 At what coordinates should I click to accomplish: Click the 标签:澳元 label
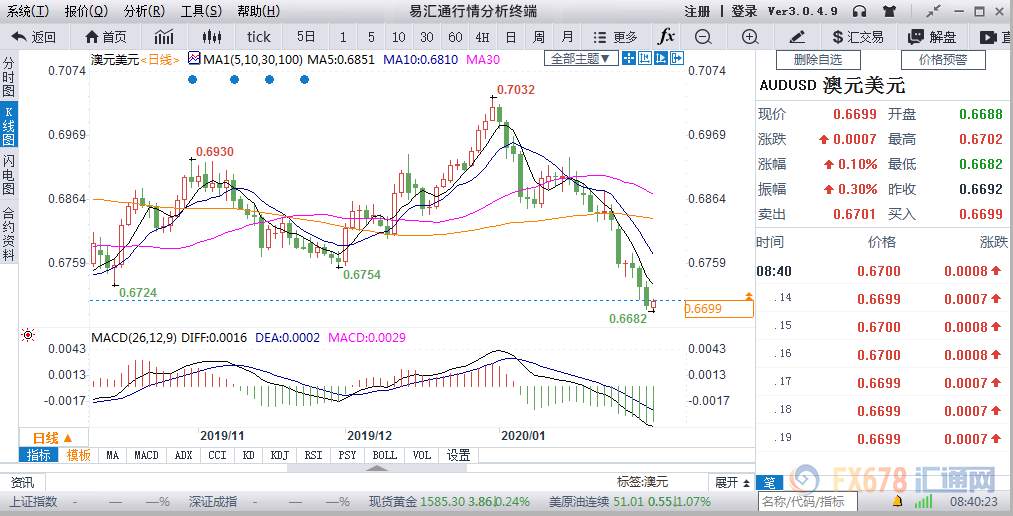[642, 482]
